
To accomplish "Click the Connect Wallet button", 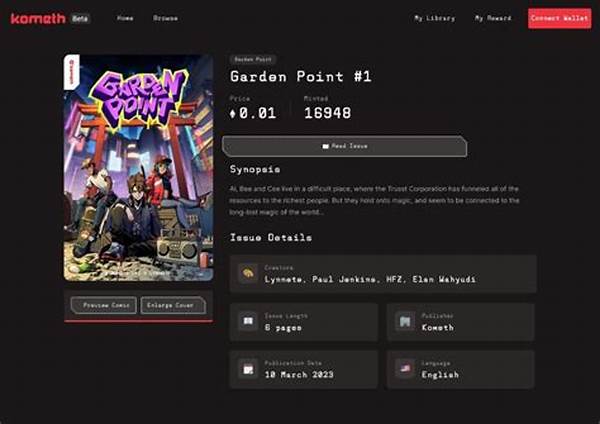I will [559, 18].
